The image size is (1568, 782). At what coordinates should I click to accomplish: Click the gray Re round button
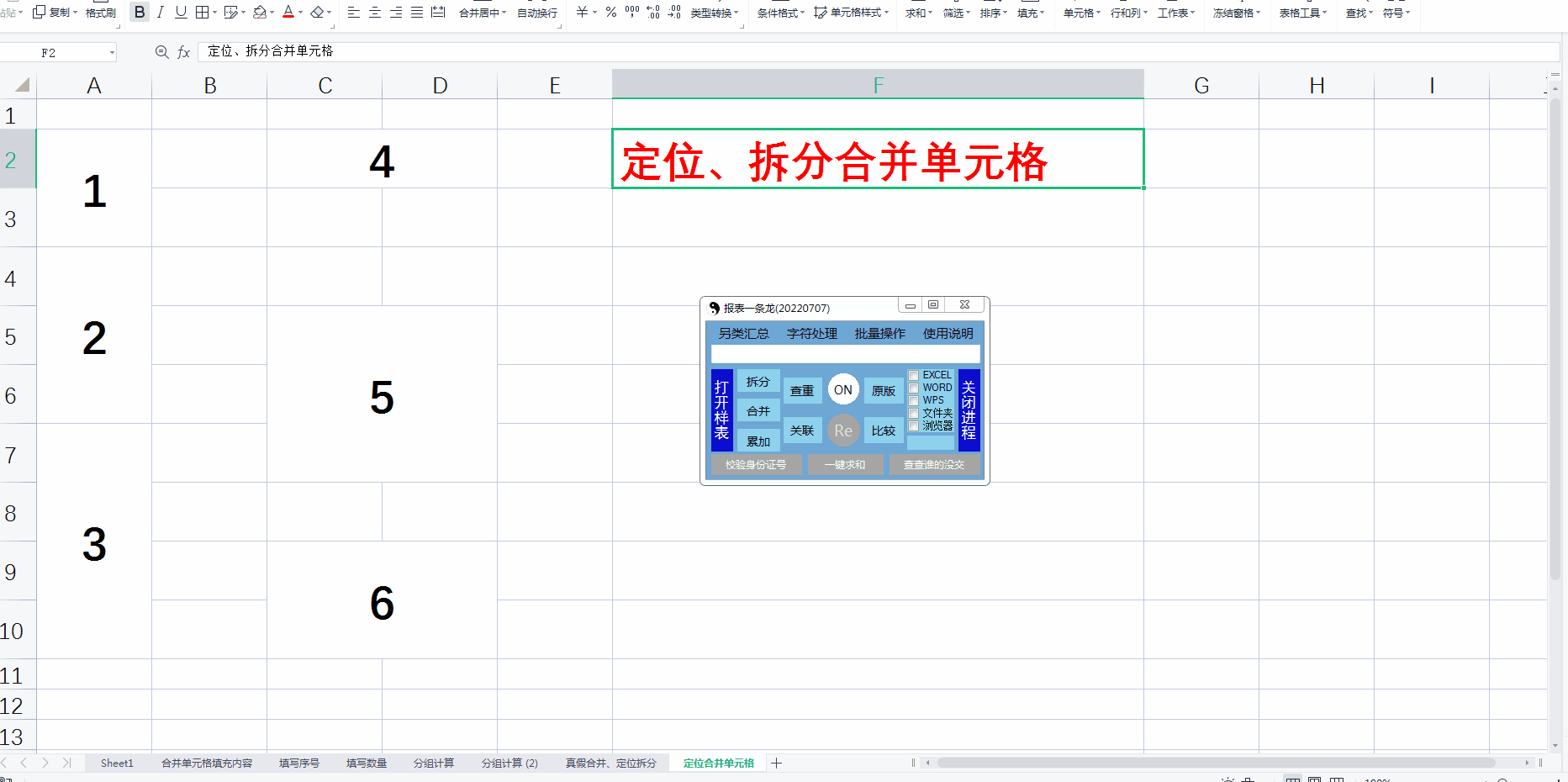point(843,431)
